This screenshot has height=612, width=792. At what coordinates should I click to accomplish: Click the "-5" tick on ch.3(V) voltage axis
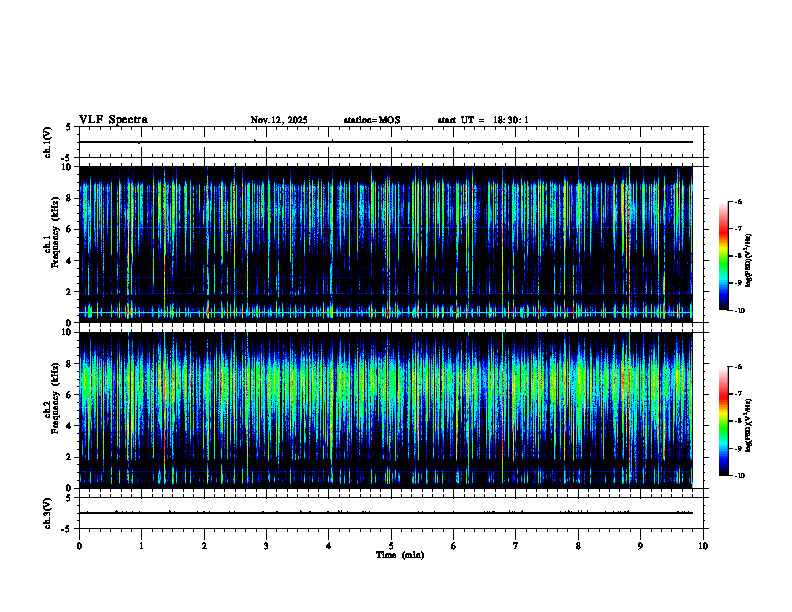click(67, 529)
